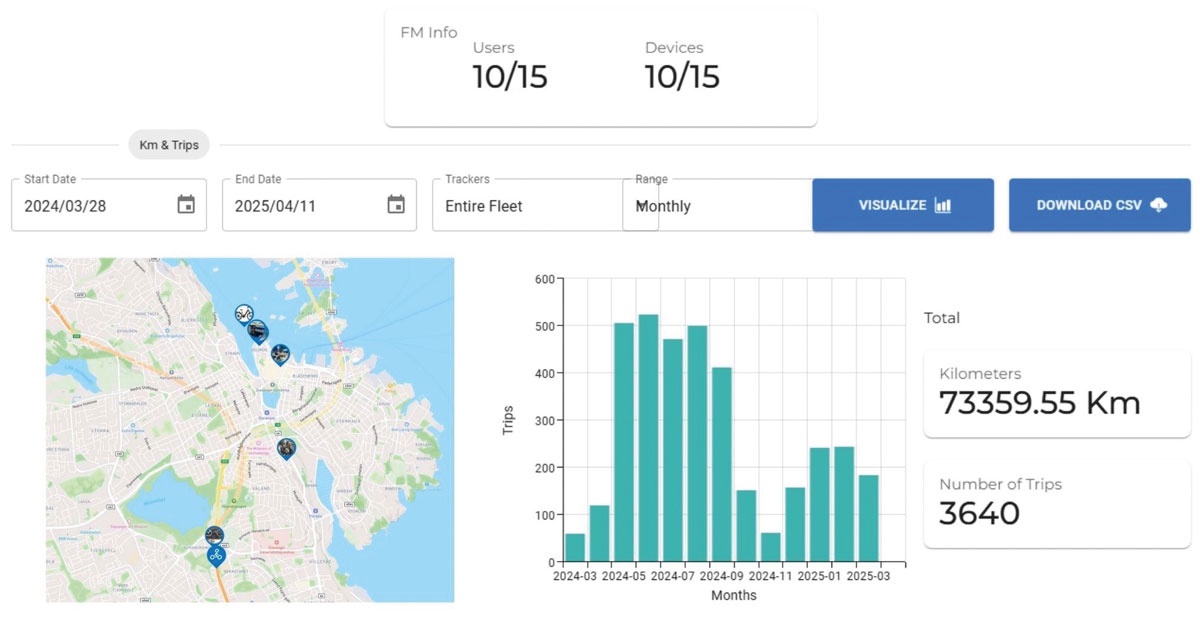Click the photo marker on the harbor waterfront
The height and width of the screenshot is (631, 1200).
pos(280,353)
